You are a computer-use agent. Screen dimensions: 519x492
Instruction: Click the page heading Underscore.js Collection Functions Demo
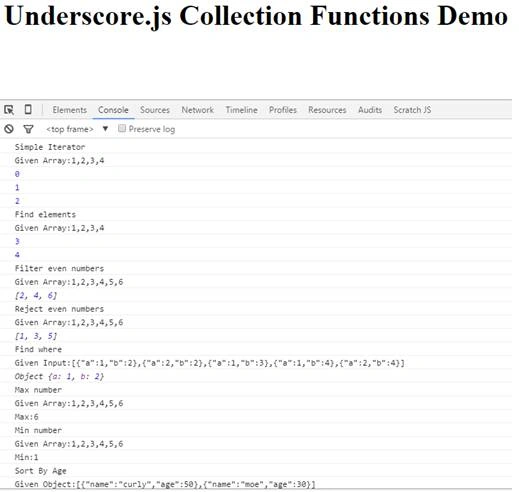256,16
